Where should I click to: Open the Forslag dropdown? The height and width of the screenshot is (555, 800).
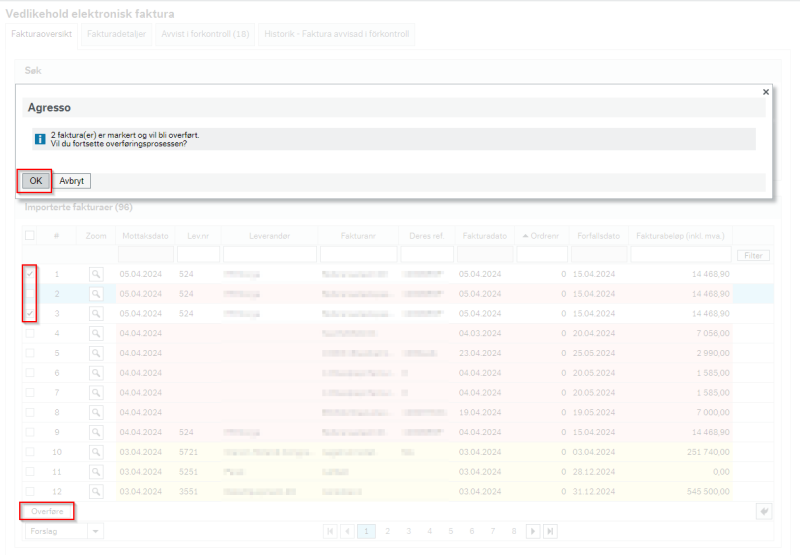(x=95, y=532)
